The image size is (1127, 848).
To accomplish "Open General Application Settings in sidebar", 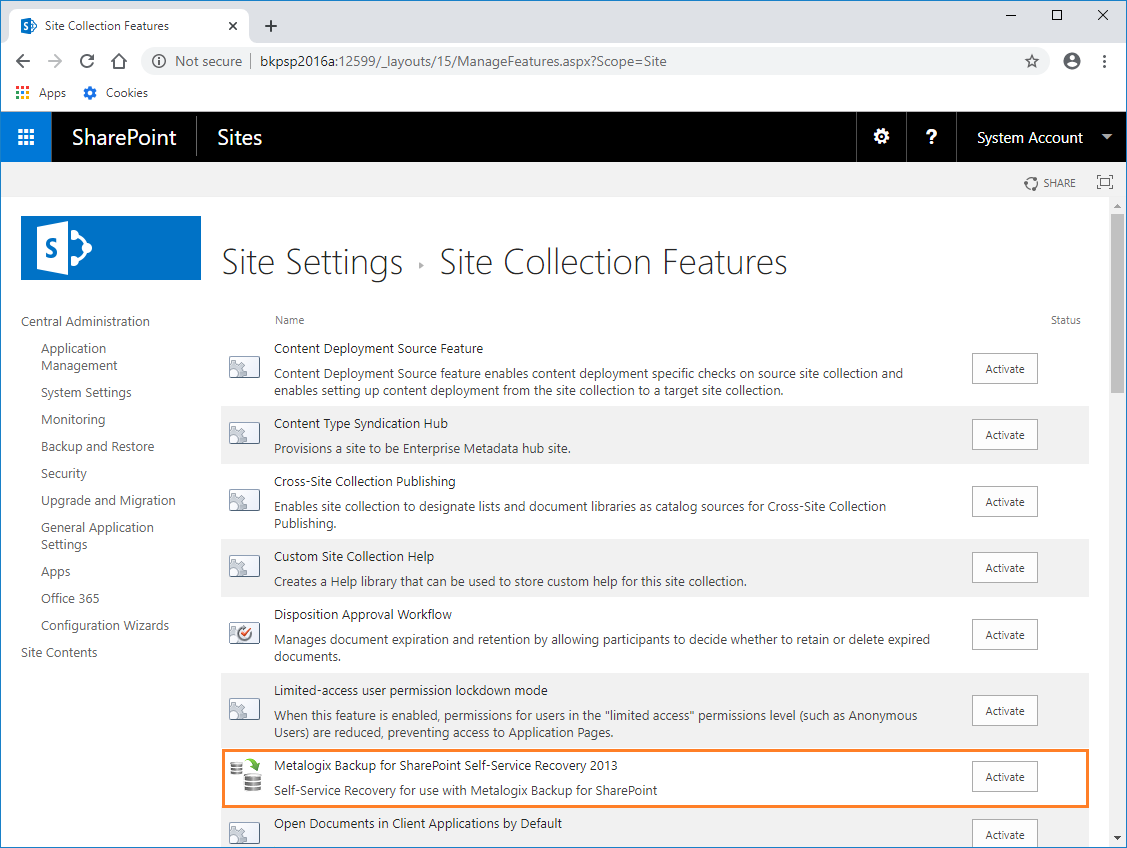I will click(97, 535).
